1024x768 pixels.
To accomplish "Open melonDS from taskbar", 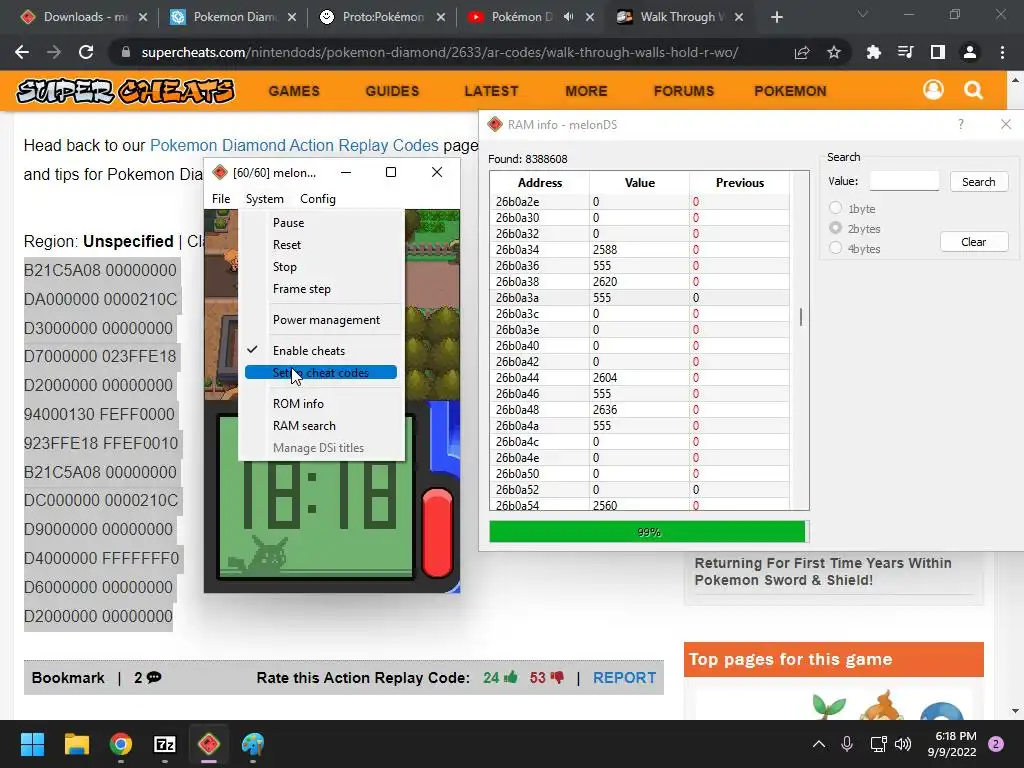I will (x=209, y=744).
